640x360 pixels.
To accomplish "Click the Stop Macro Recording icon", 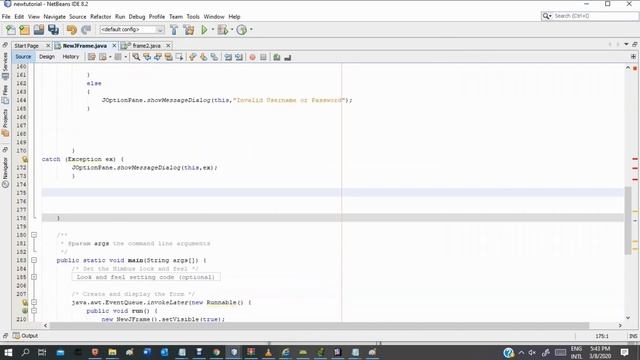I will point(263,57).
